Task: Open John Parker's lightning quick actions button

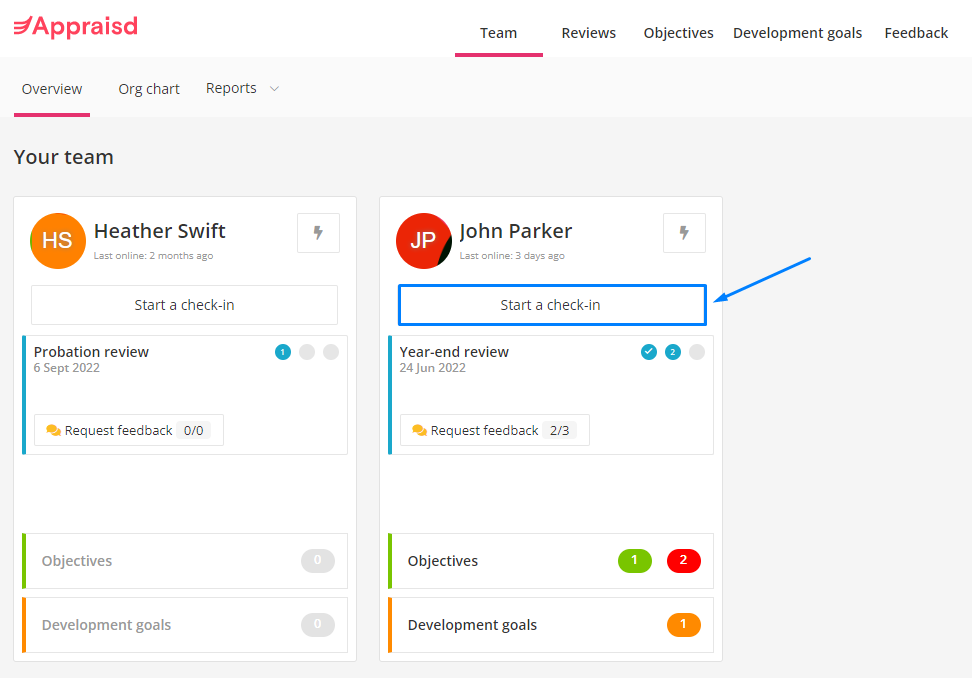Action: pos(684,233)
